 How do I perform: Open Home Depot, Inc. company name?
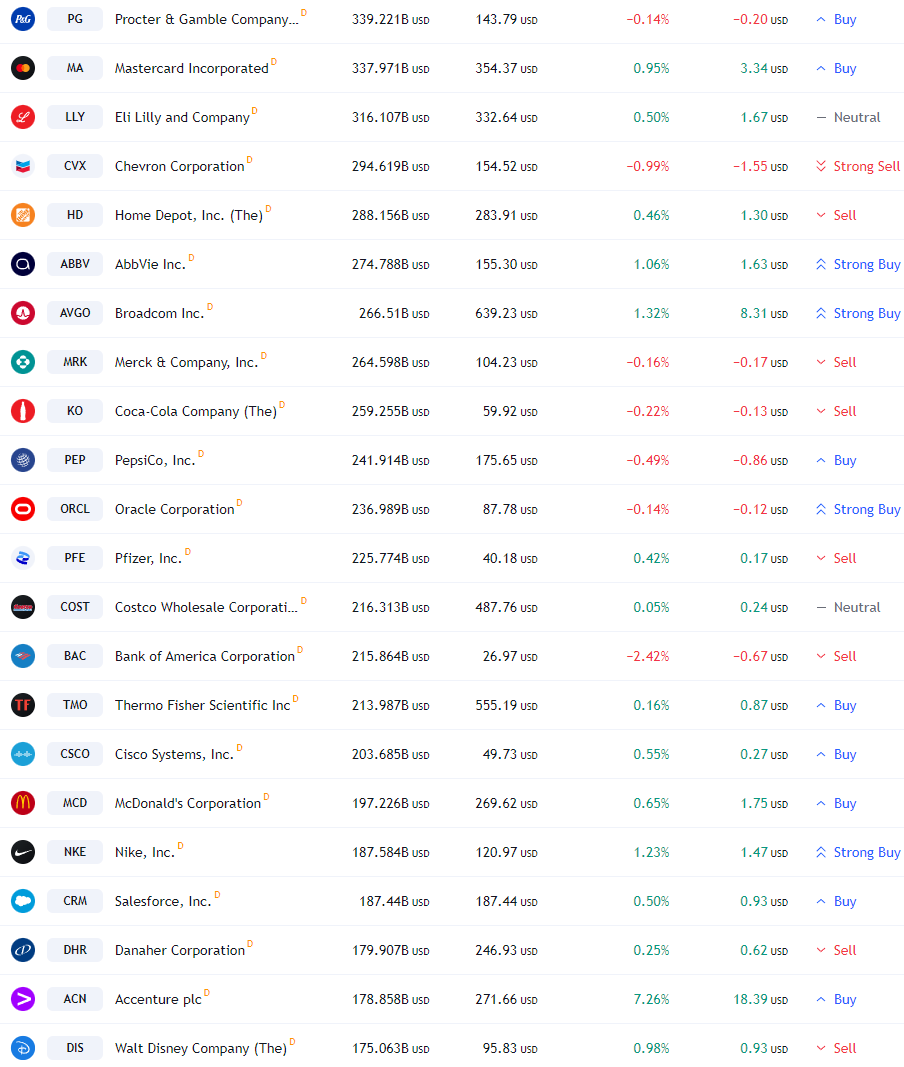click(189, 216)
